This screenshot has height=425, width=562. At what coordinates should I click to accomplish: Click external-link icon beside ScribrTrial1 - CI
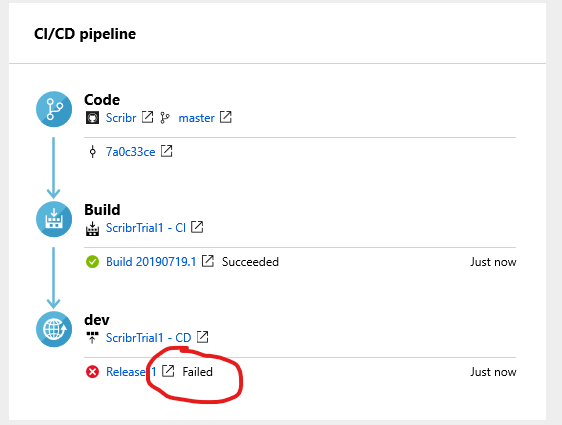pyautogui.click(x=197, y=227)
